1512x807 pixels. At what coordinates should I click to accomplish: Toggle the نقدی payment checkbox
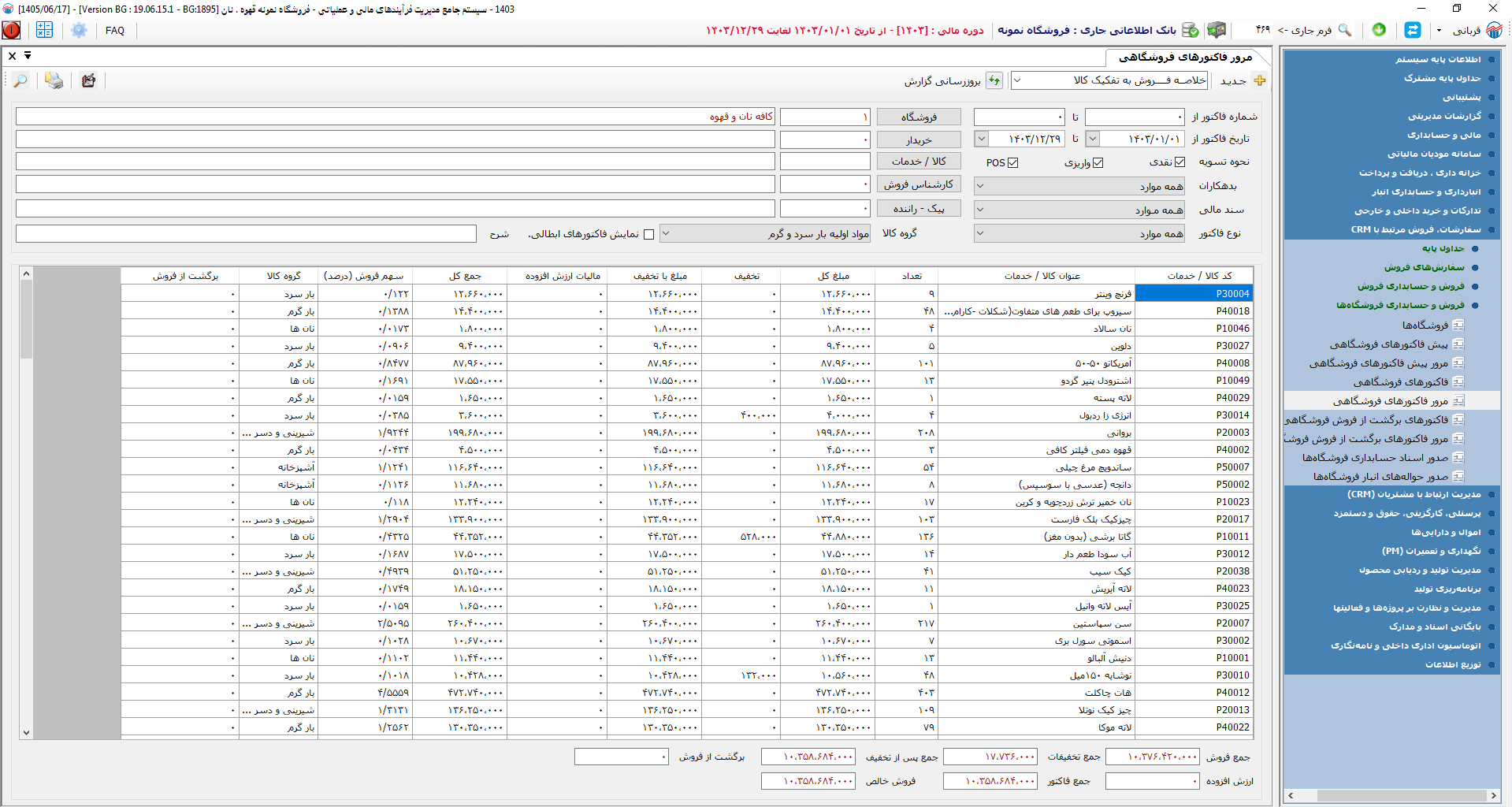(x=1180, y=162)
